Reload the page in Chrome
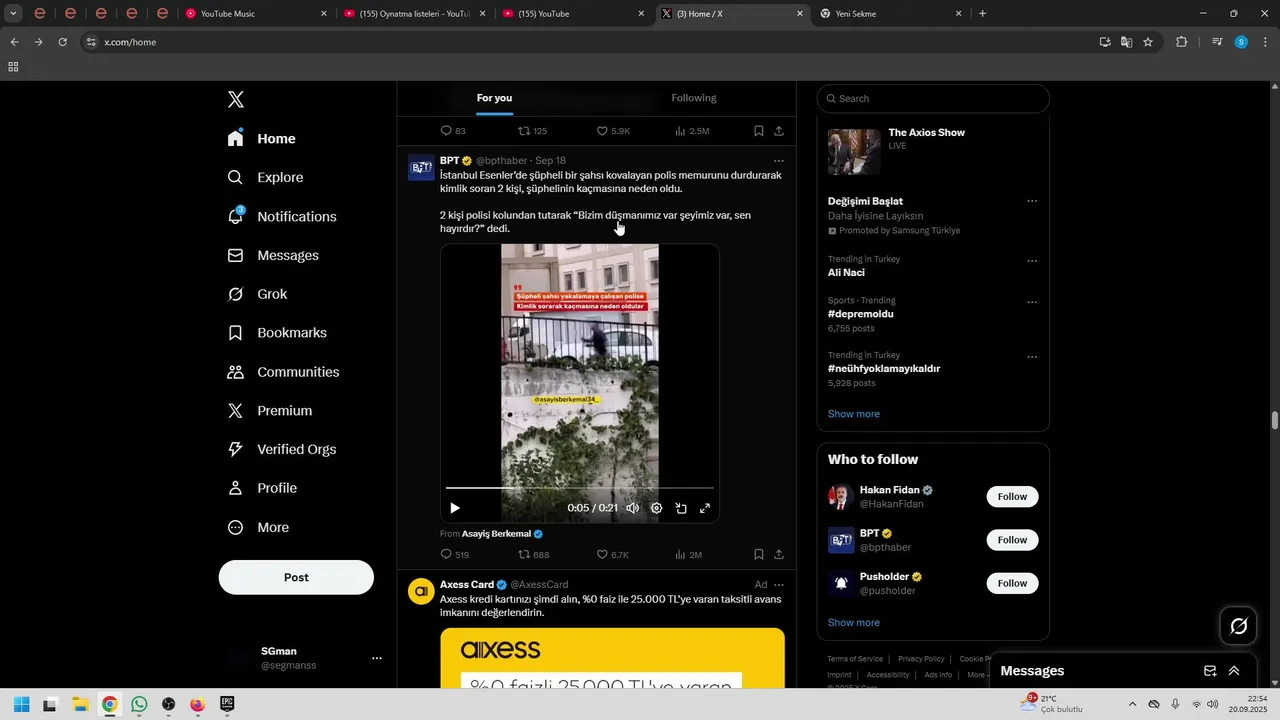The width and height of the screenshot is (1280, 720). [x=62, y=42]
